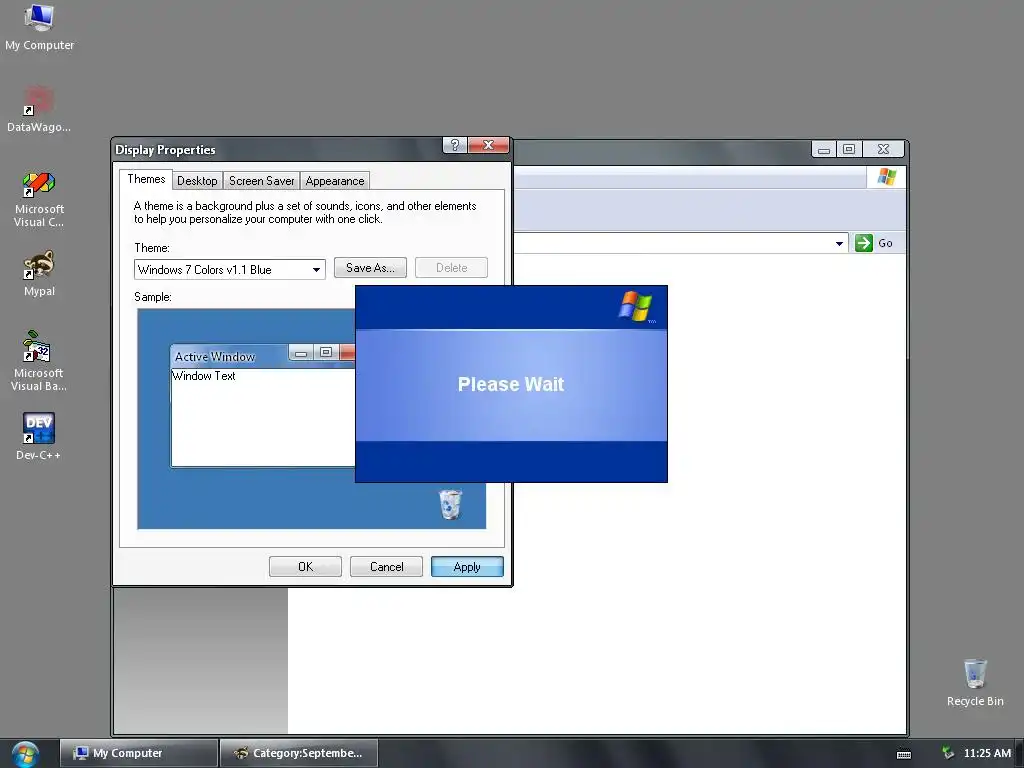Click the 11:25 AM clock
The height and width of the screenshot is (768, 1024).
(x=987, y=753)
